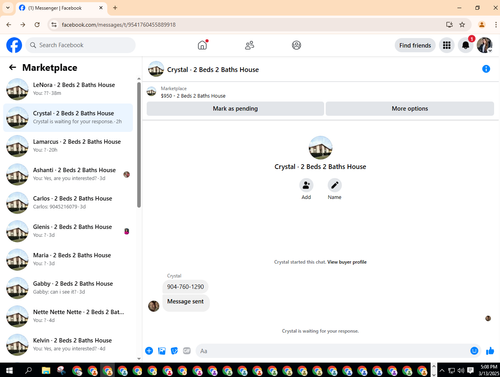The image size is (500, 377).
Task: Click the large house thumbnail in chat
Action: click(320, 148)
